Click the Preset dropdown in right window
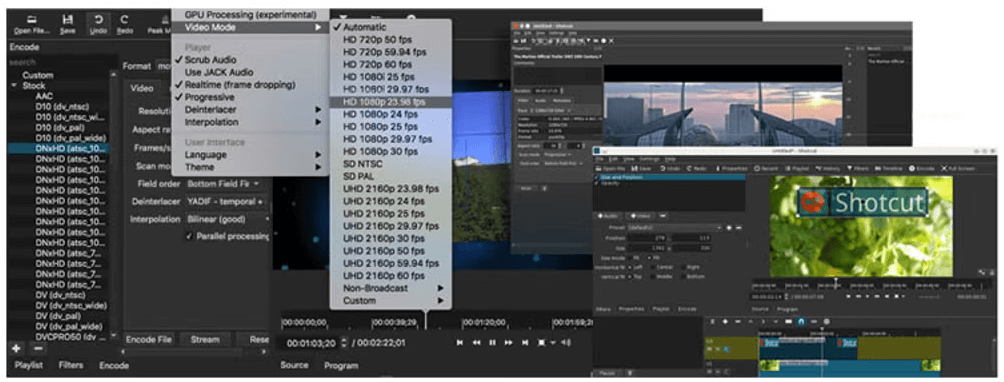Image resolution: width=1004 pixels, height=382 pixels. click(676, 228)
